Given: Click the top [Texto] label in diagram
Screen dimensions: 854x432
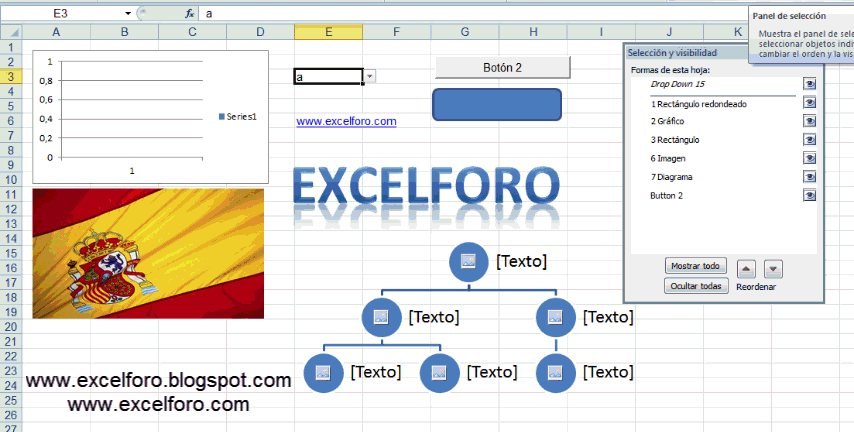Looking at the screenshot, I should (x=521, y=261).
